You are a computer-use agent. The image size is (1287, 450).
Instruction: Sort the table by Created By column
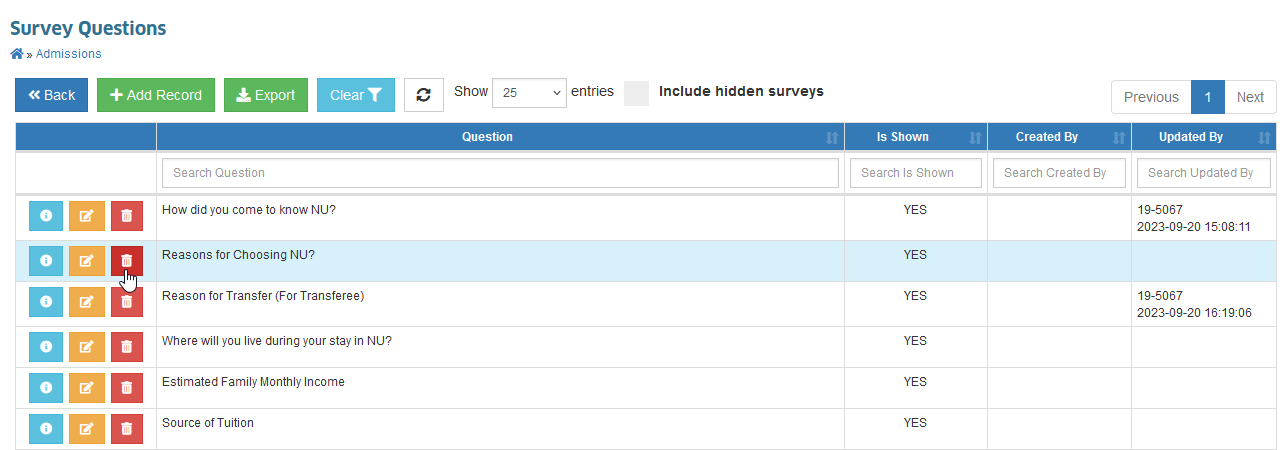[1059, 137]
